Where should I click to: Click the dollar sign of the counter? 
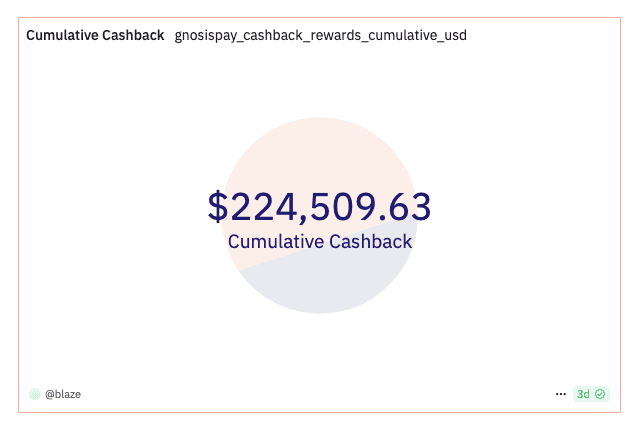pyautogui.click(x=218, y=207)
